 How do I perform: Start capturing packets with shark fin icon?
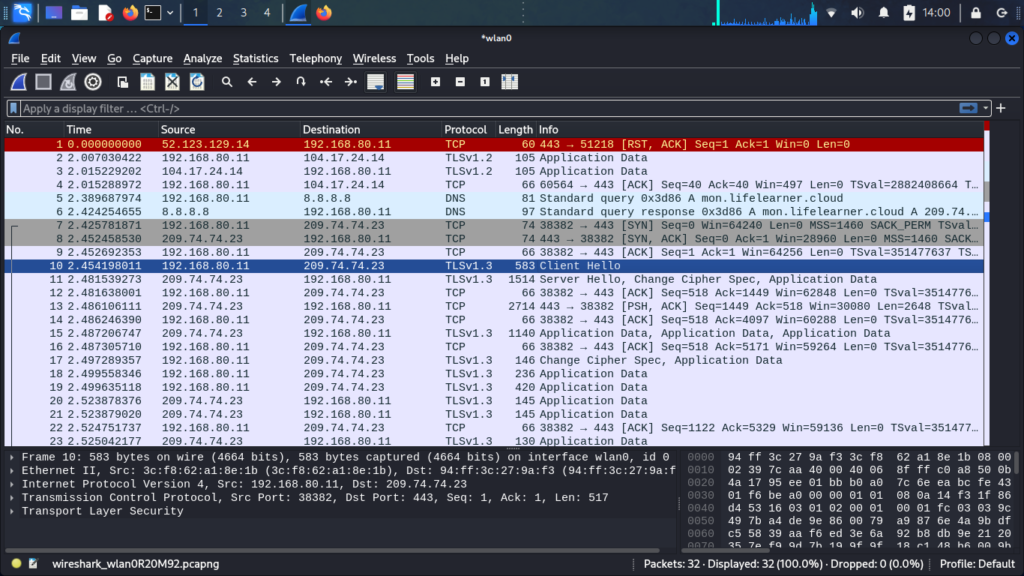tap(19, 82)
